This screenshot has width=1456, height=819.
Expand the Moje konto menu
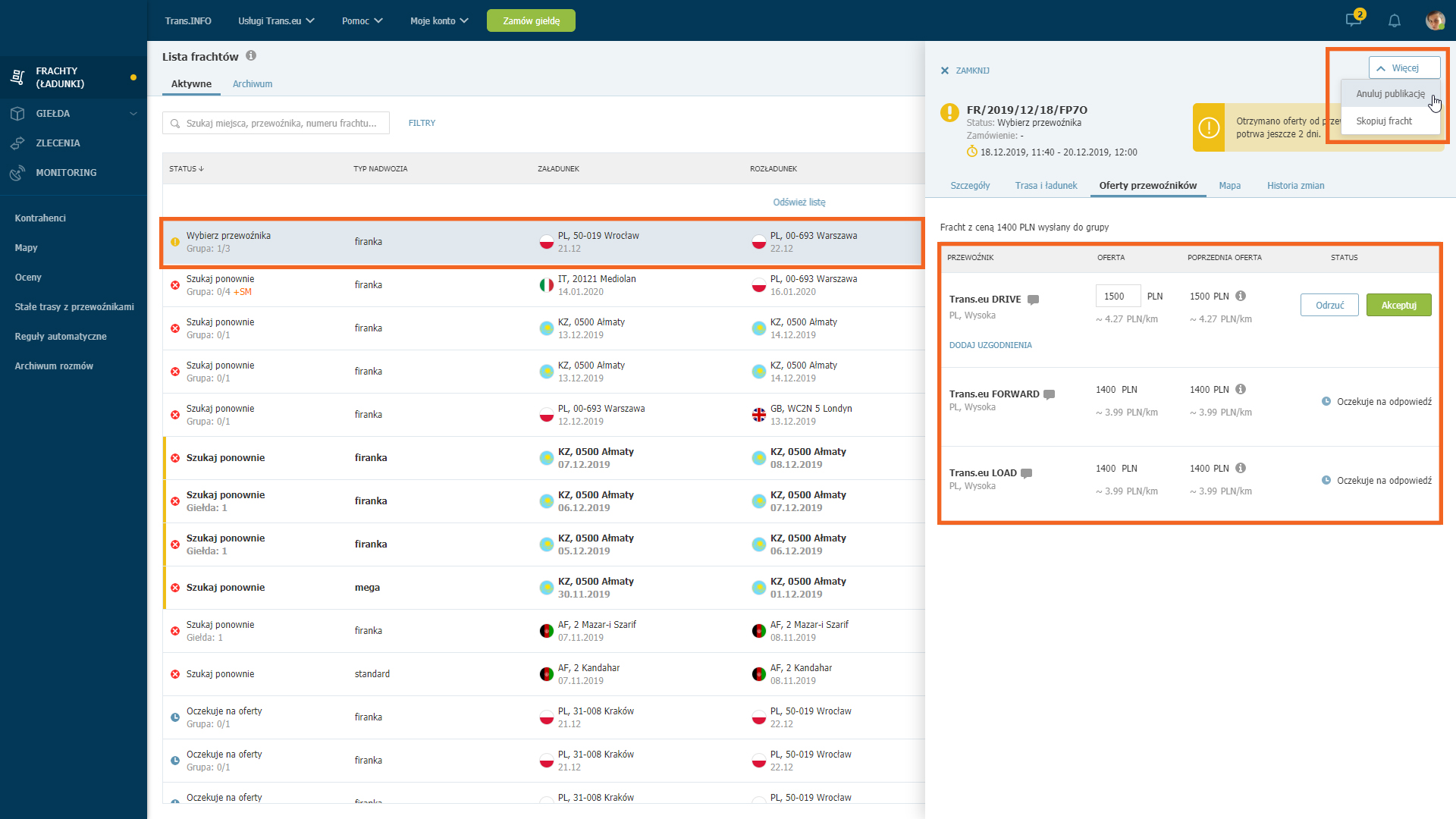pyautogui.click(x=439, y=20)
